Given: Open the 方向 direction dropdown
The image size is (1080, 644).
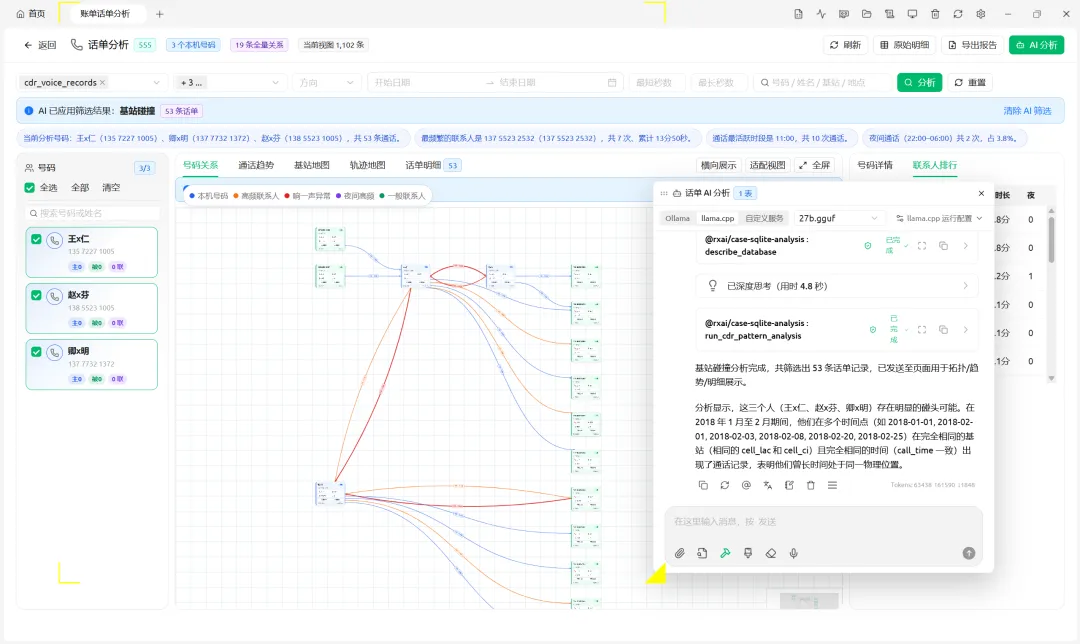Looking at the screenshot, I should click(x=326, y=83).
